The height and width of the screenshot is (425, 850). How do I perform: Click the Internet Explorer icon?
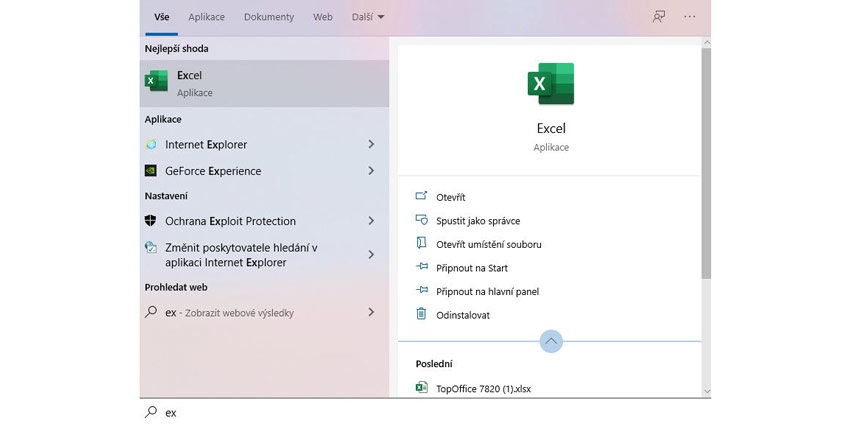[x=151, y=144]
